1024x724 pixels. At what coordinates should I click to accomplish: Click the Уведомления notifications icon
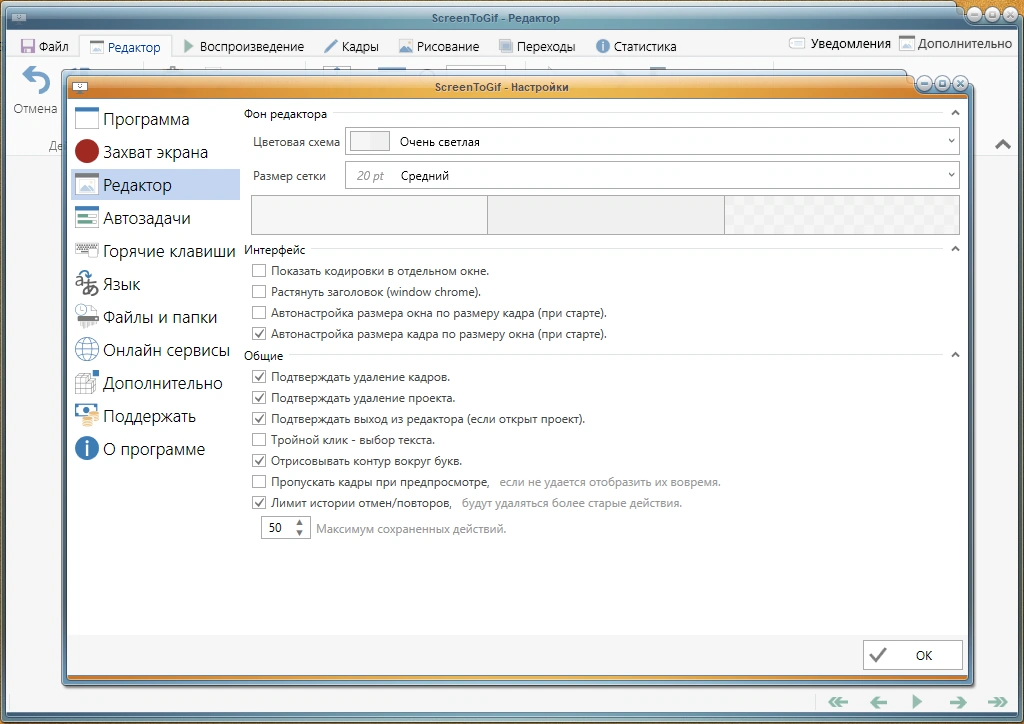click(797, 44)
